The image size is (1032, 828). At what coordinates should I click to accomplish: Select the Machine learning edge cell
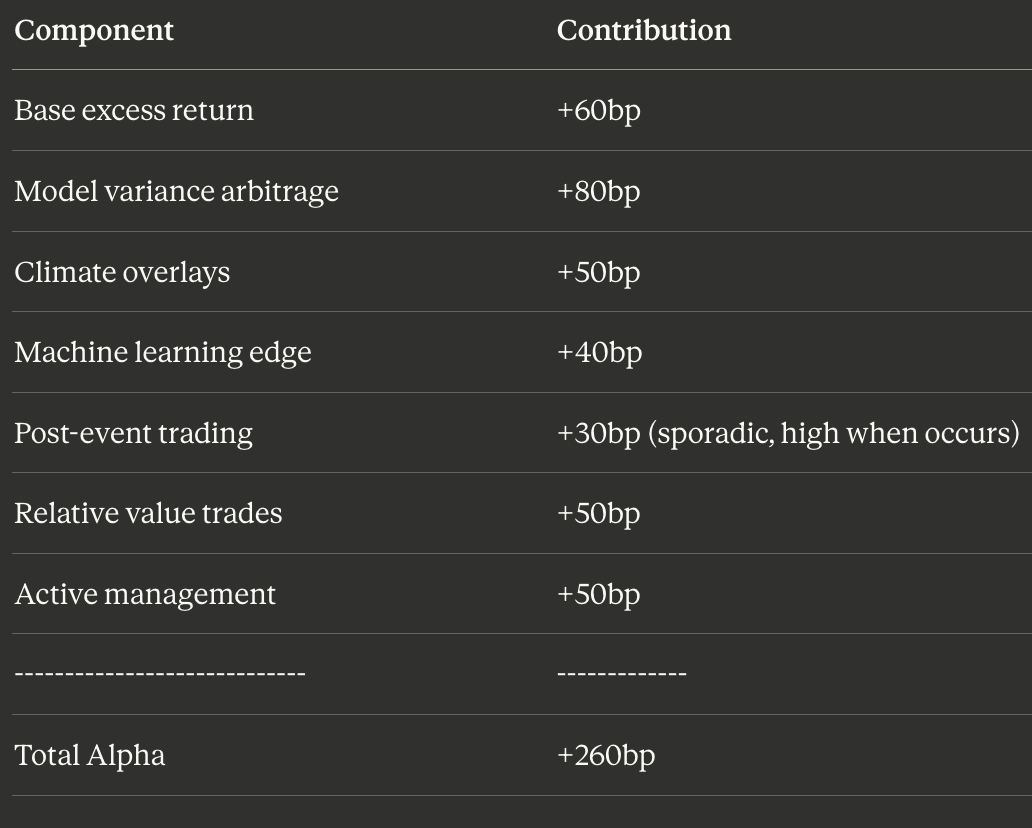[x=163, y=353]
